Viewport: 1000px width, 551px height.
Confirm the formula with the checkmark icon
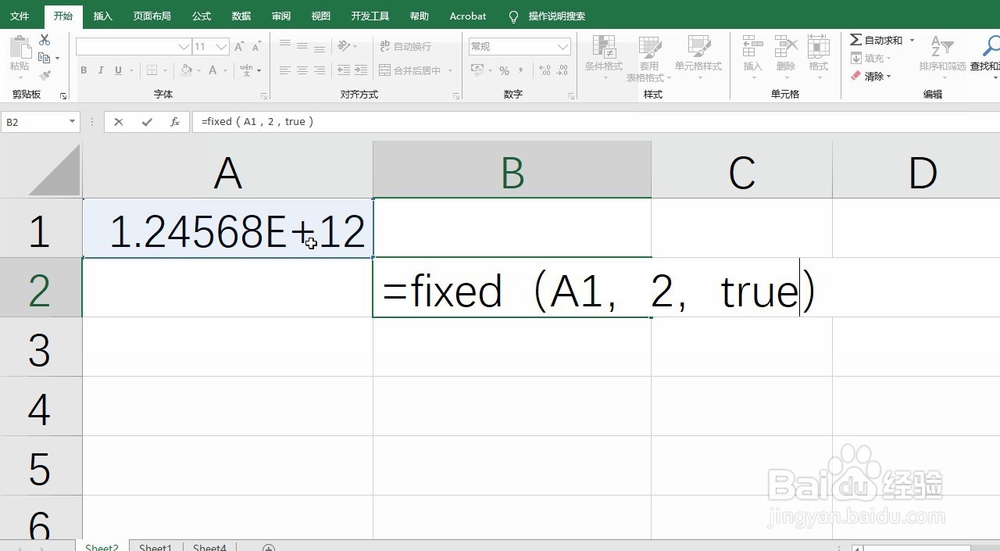[147, 122]
